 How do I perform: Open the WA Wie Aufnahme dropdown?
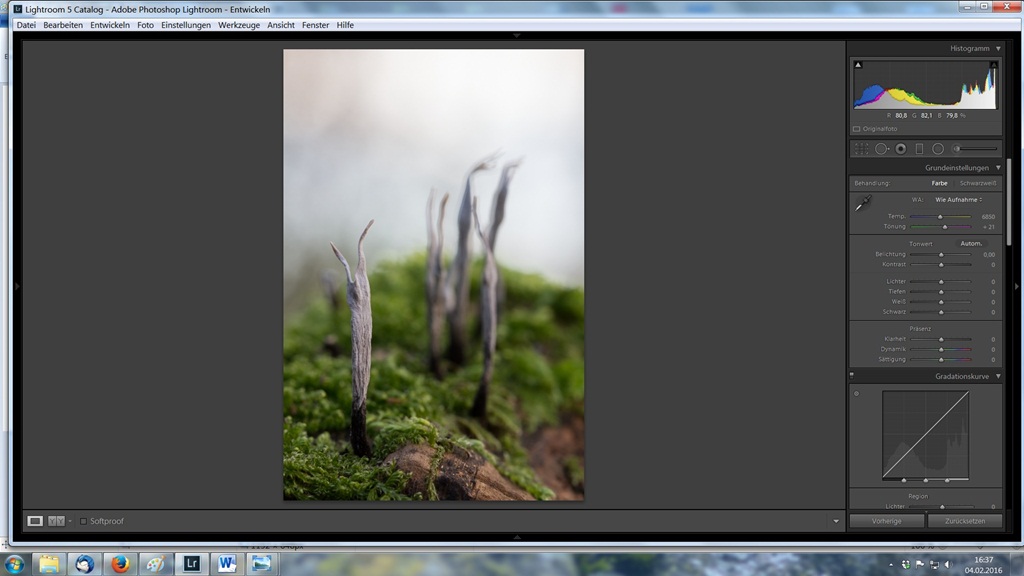(x=958, y=200)
